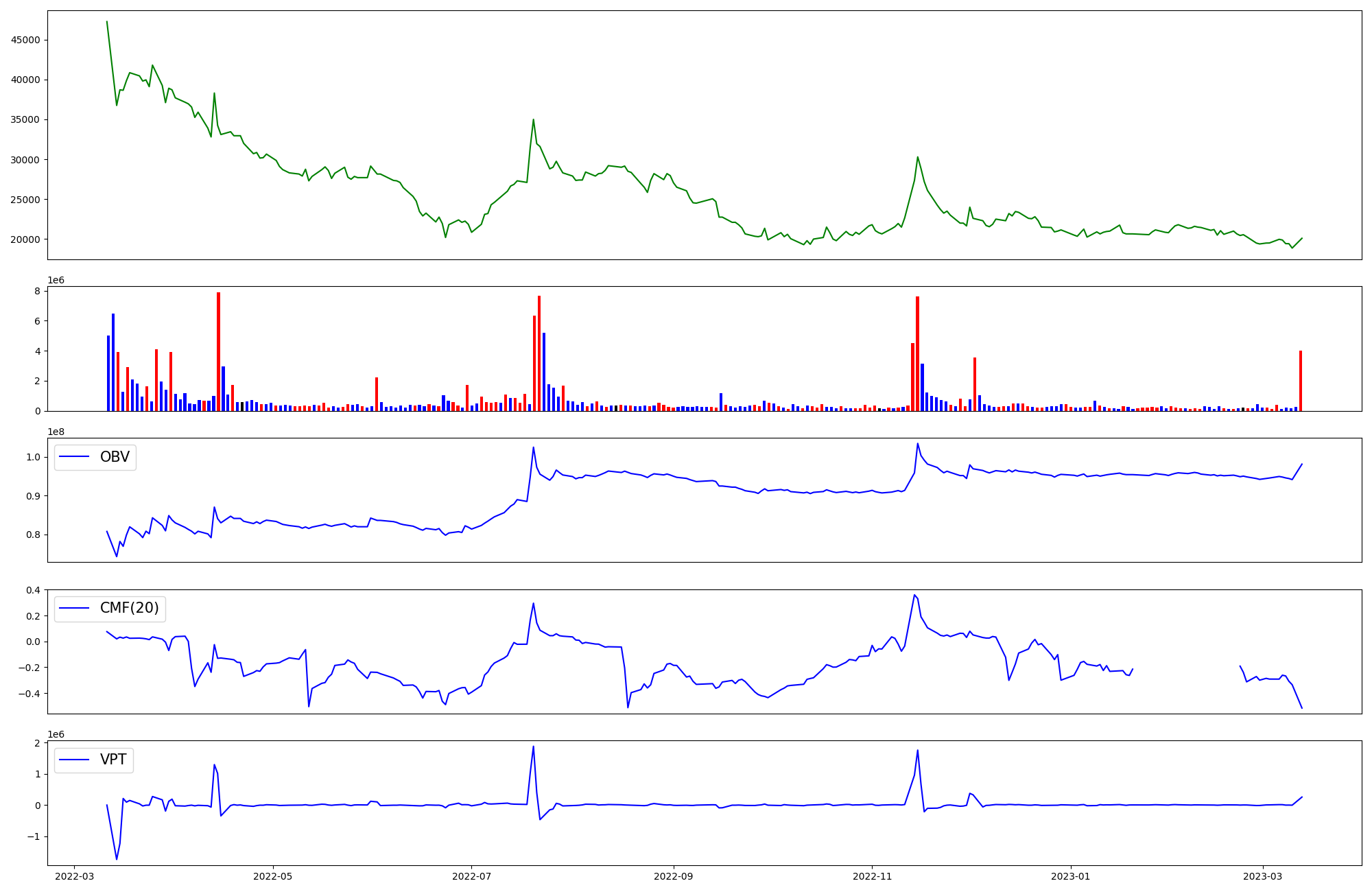The width and height of the screenshot is (1372, 892).
Task: Select the 2022-07 x-axis date label
Action: pos(472,876)
